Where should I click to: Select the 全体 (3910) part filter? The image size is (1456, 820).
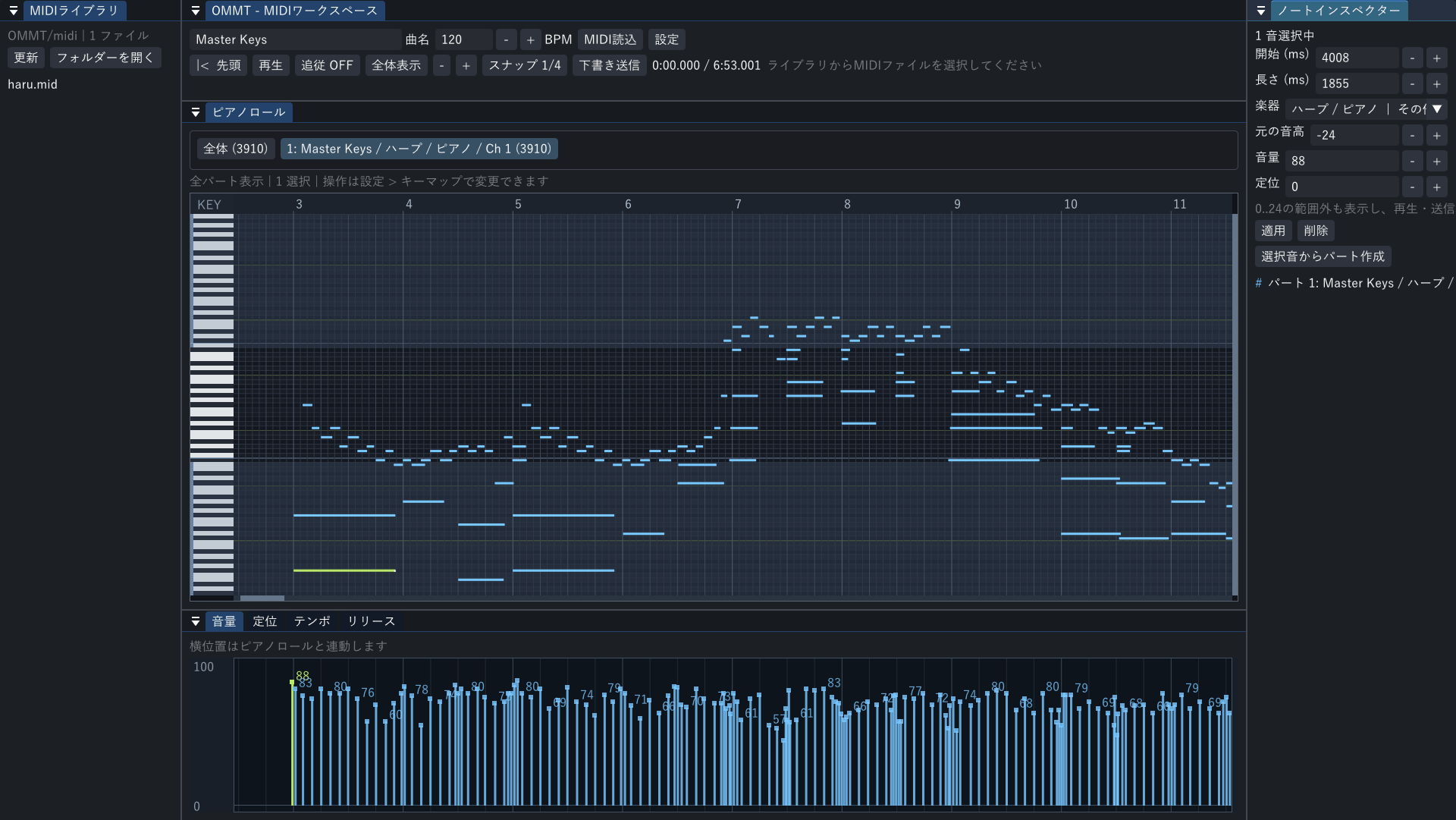[x=235, y=149]
